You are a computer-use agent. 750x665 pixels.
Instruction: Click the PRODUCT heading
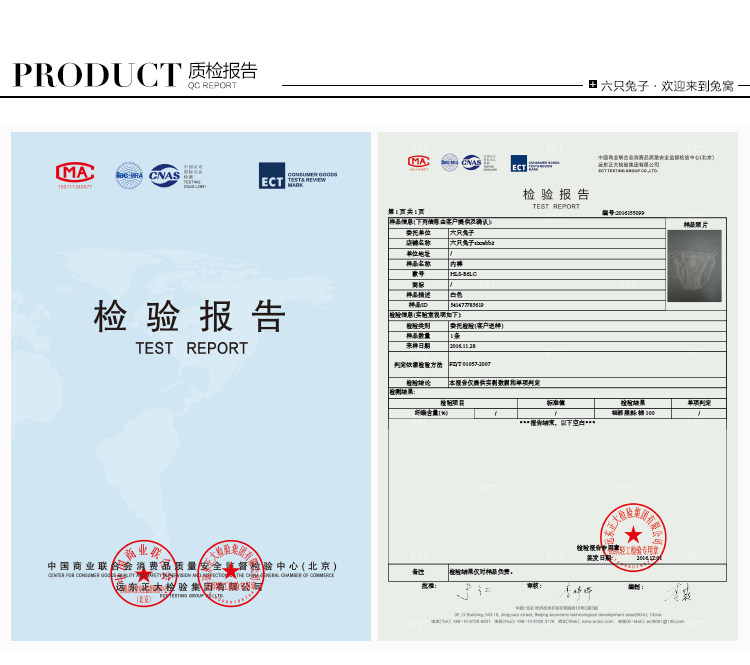pos(97,75)
